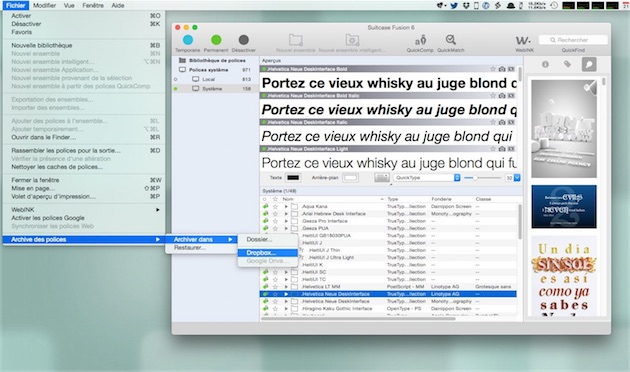
Task: Click the green Permanent activation icon
Action: 216,40
